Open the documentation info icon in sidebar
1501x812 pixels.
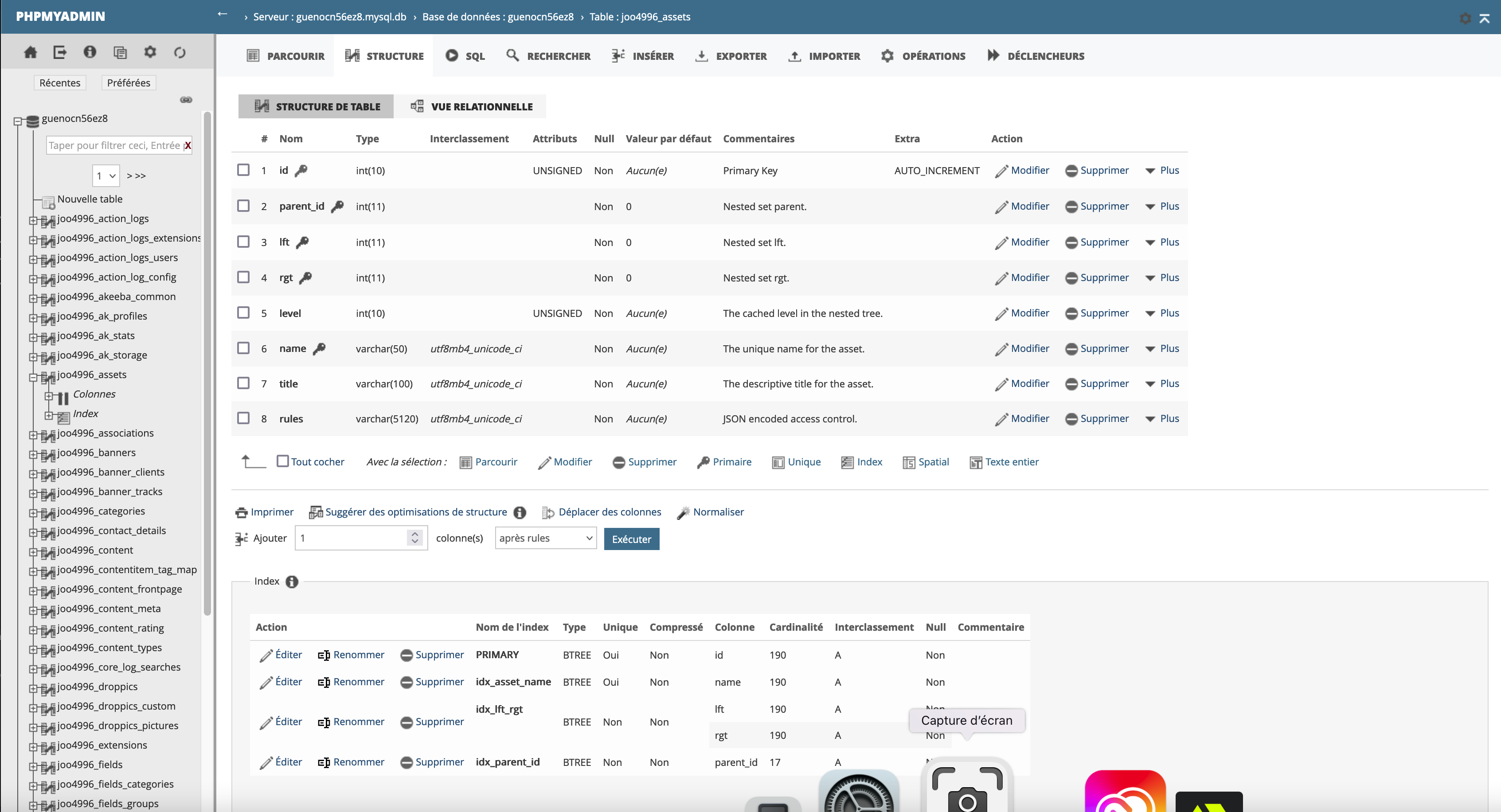[90, 52]
